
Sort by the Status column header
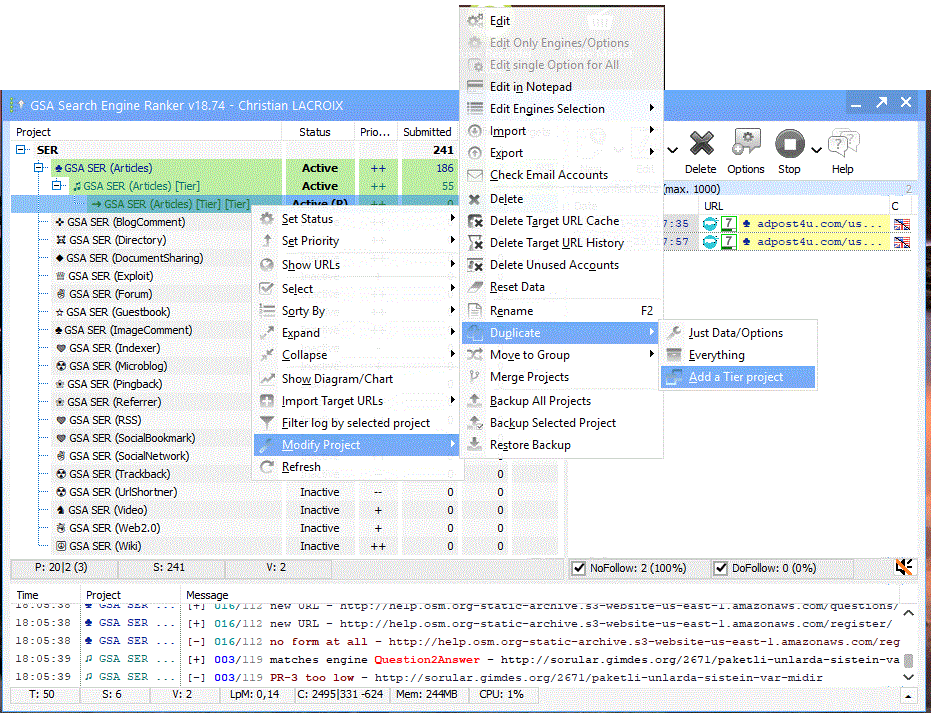[315, 132]
